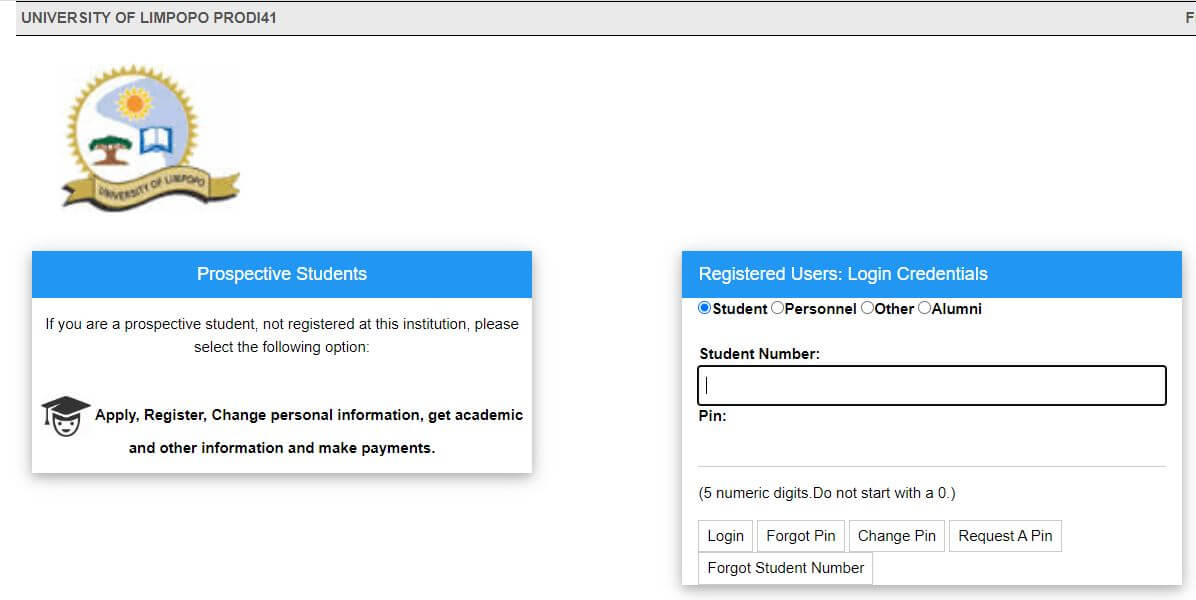Select the Other user type radio
Viewport: 1196px width, 600px height.
[867, 308]
